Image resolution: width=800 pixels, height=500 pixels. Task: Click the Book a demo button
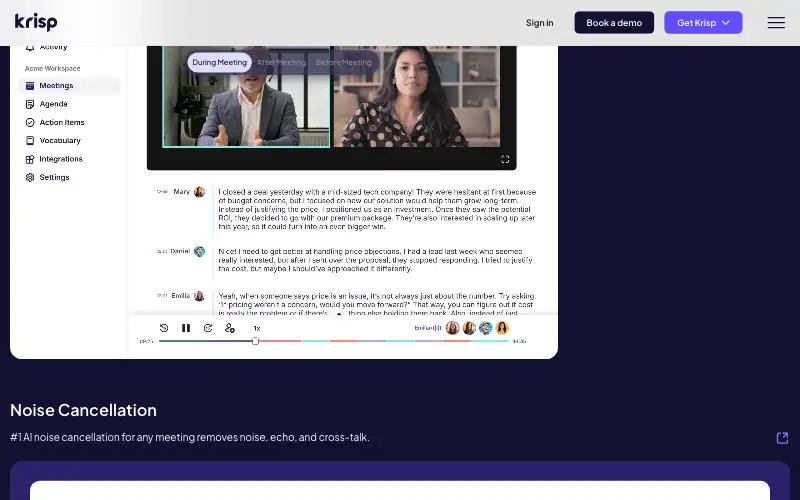(x=614, y=22)
